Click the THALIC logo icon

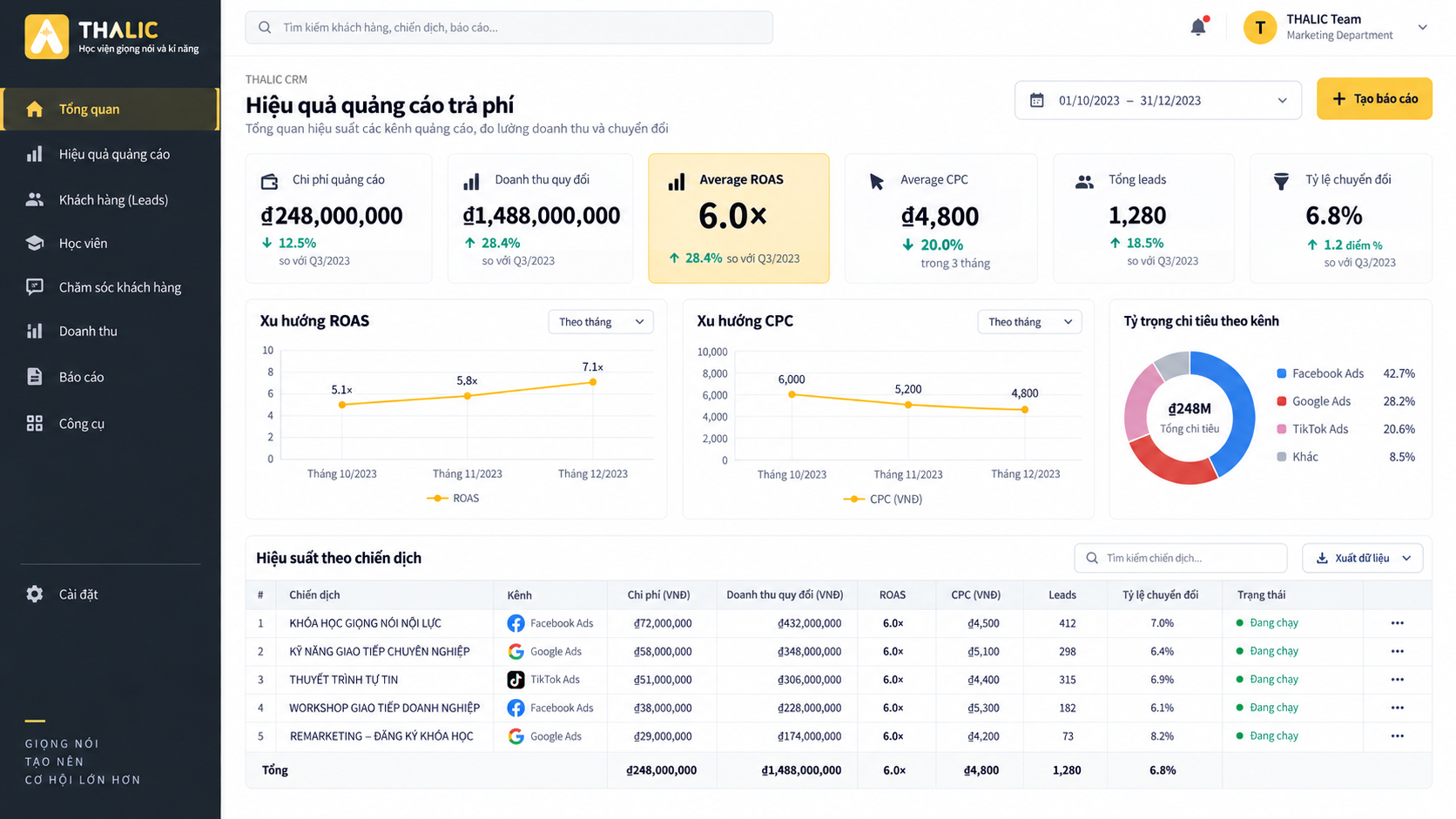pyautogui.click(x=46, y=37)
